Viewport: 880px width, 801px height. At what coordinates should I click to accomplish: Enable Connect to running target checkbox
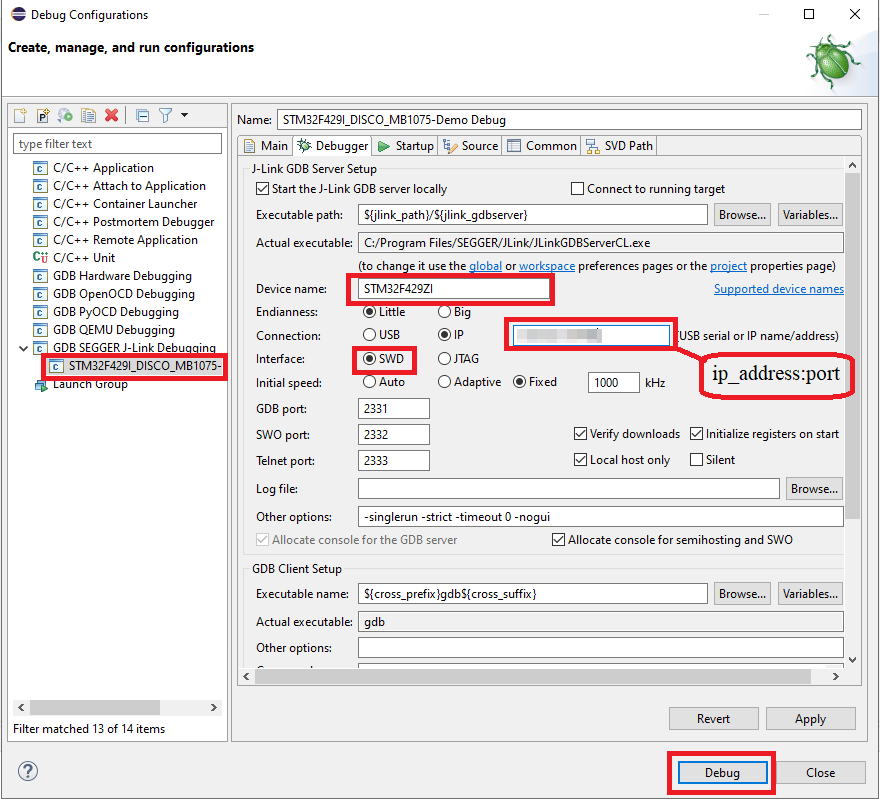point(577,189)
